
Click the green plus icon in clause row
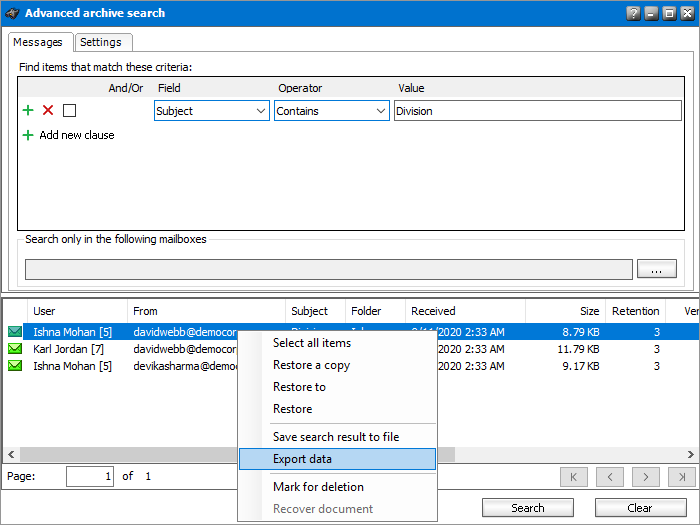click(x=28, y=111)
